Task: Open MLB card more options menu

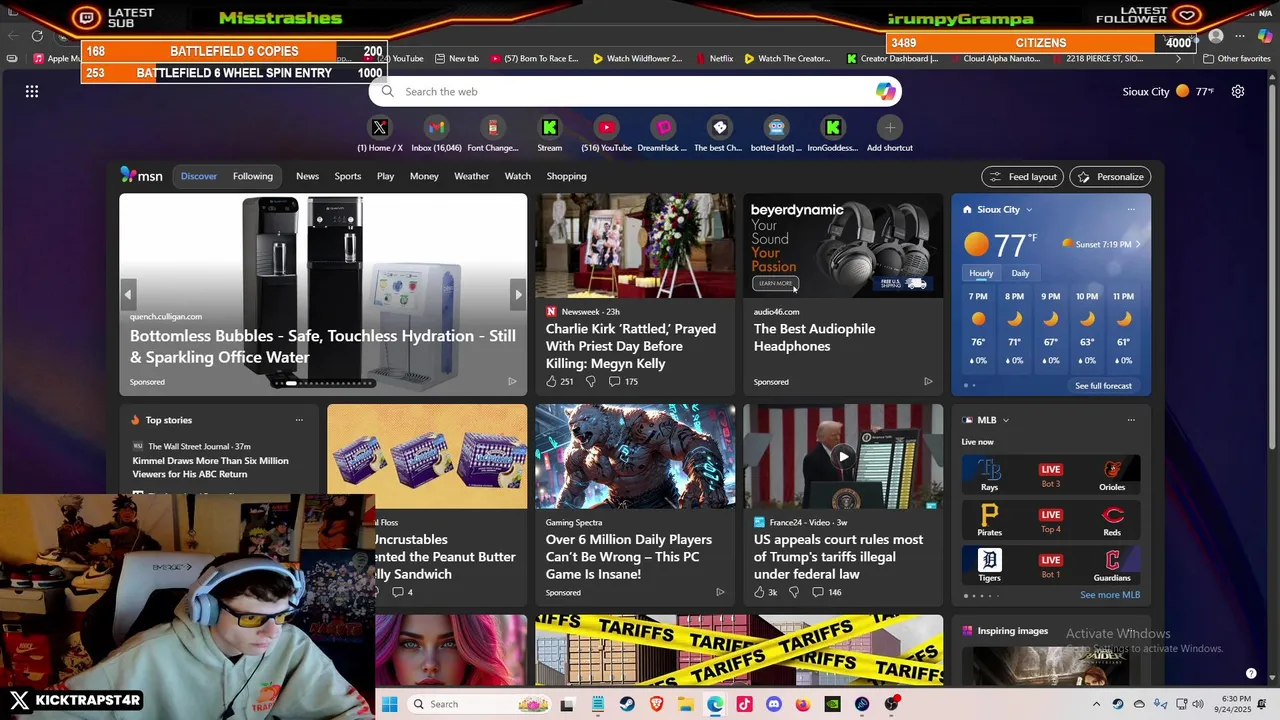Action: [1131, 420]
